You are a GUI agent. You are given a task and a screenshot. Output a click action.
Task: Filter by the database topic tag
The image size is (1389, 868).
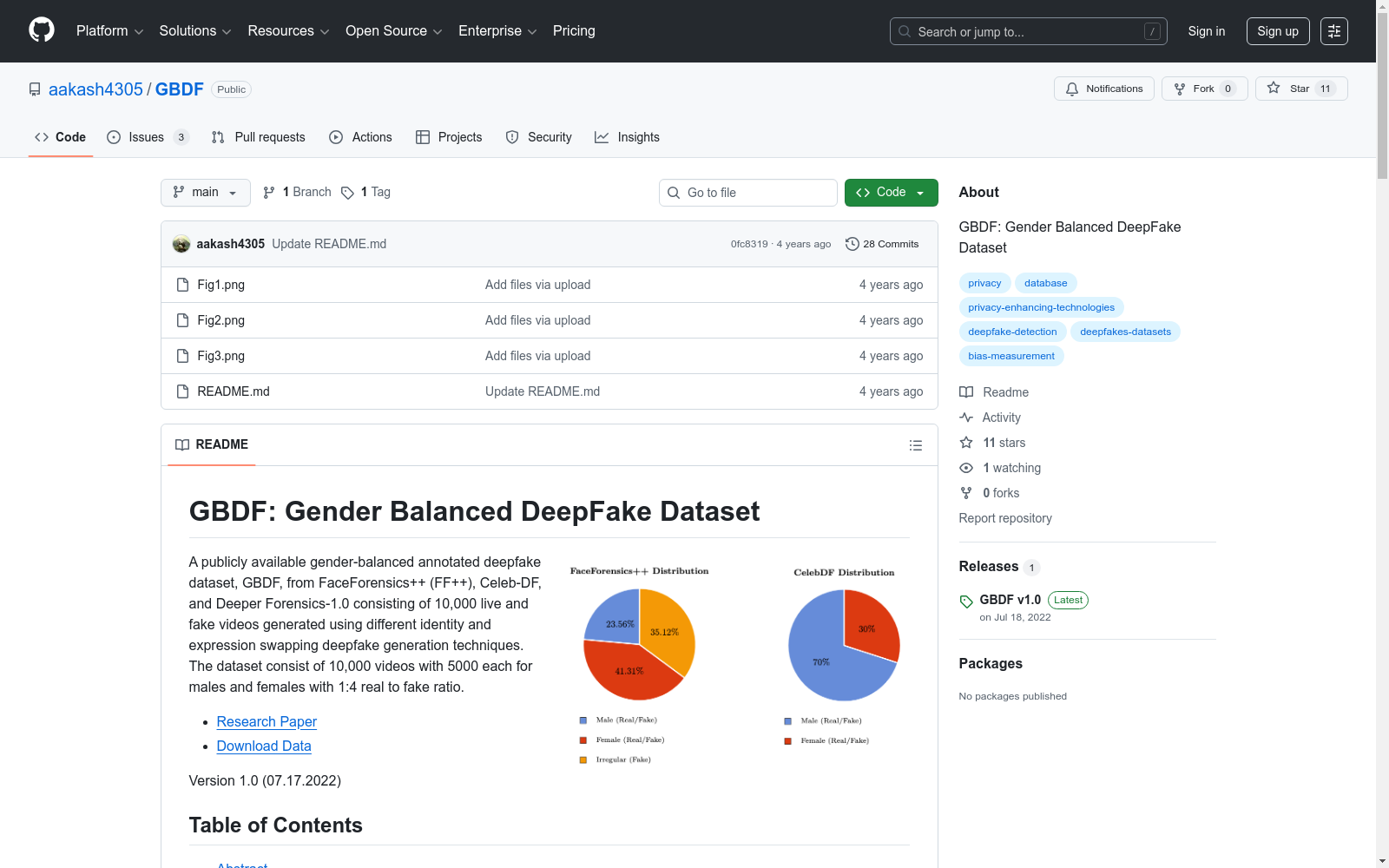(x=1046, y=283)
